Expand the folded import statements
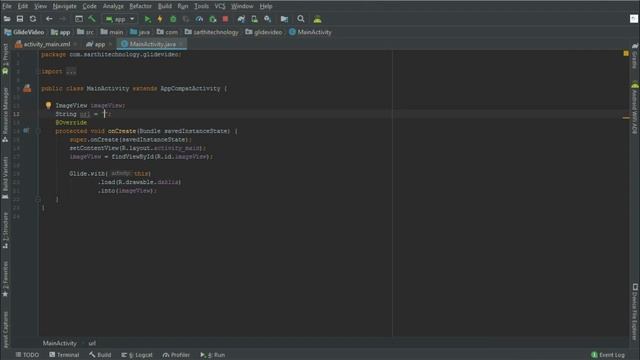640x360 pixels. coord(71,71)
